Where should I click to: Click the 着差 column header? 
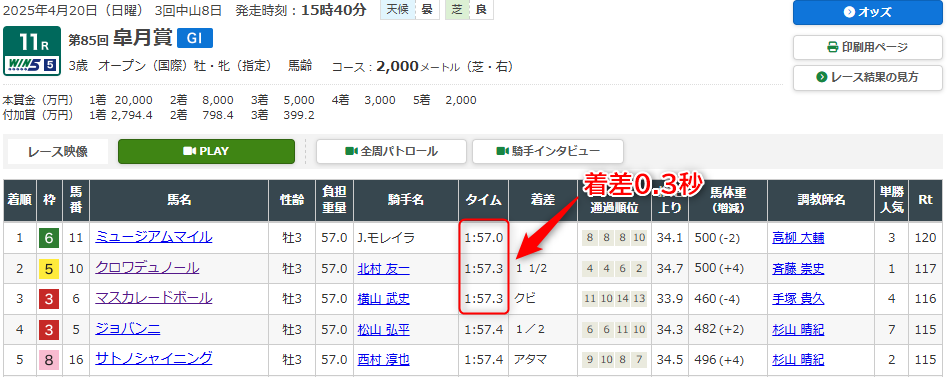tap(543, 201)
